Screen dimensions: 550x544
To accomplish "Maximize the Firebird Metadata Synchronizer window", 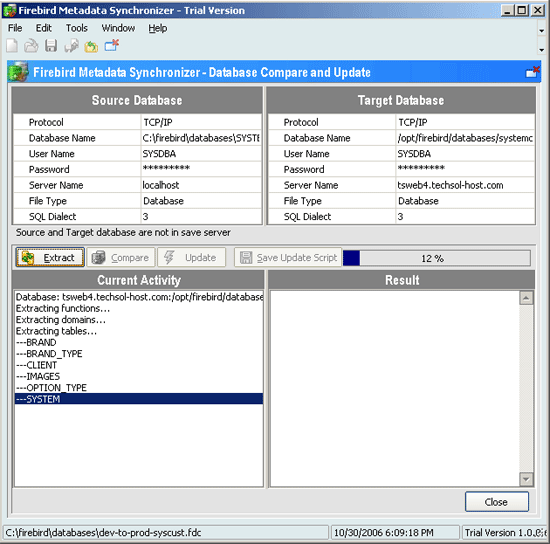I will [x=522, y=11].
